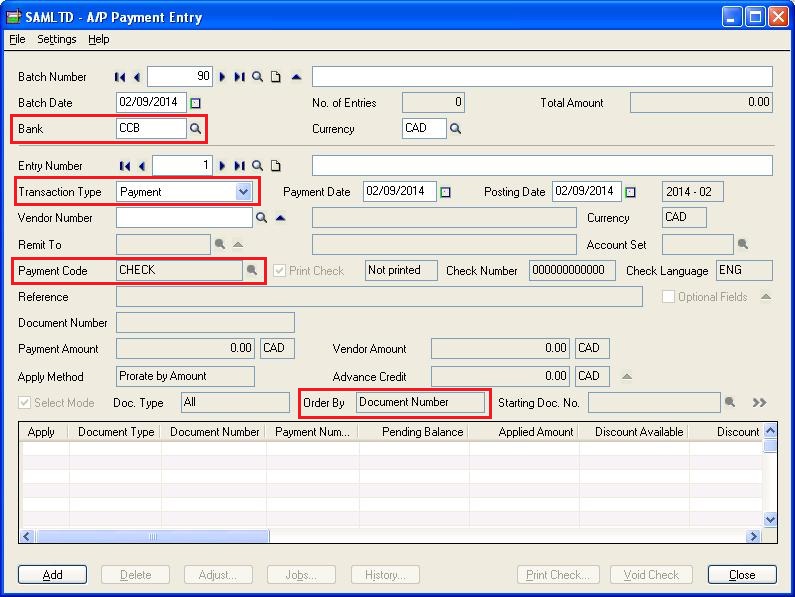
Task: Click the Batch Date field
Action: pos(151,102)
